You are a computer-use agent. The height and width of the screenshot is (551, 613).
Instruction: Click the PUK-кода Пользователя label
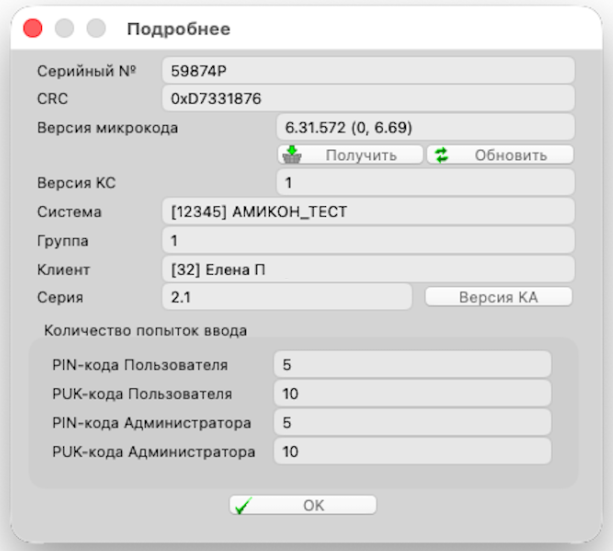coord(142,394)
